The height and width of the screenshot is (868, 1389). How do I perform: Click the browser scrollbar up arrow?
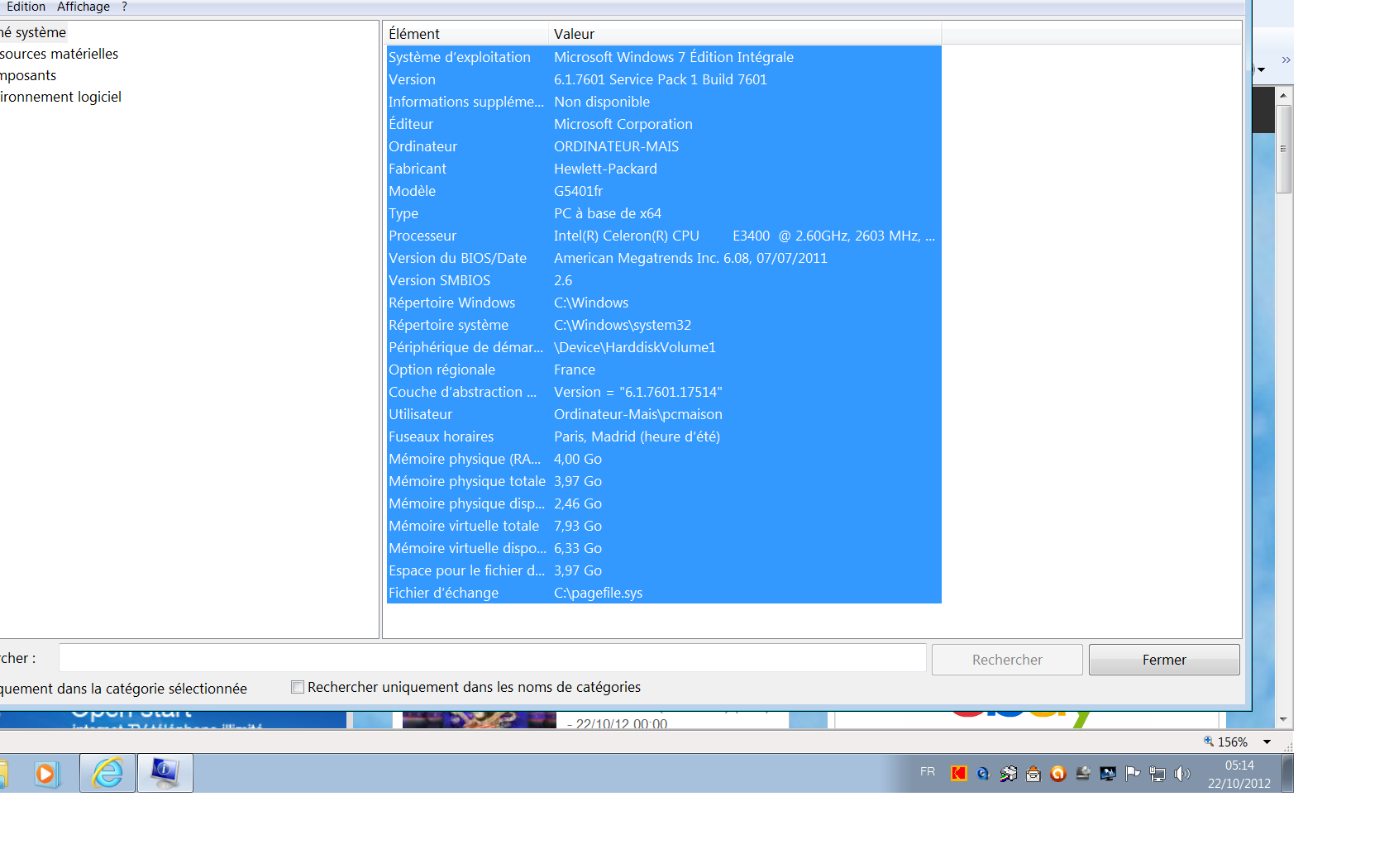click(1283, 96)
